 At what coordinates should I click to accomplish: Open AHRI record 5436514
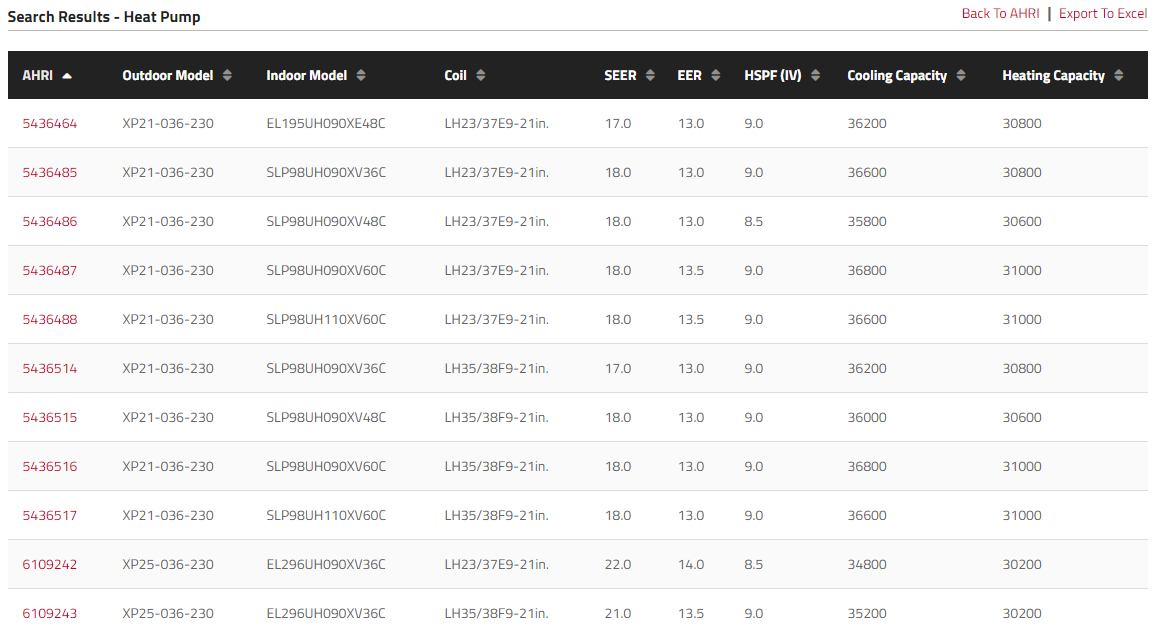49,369
